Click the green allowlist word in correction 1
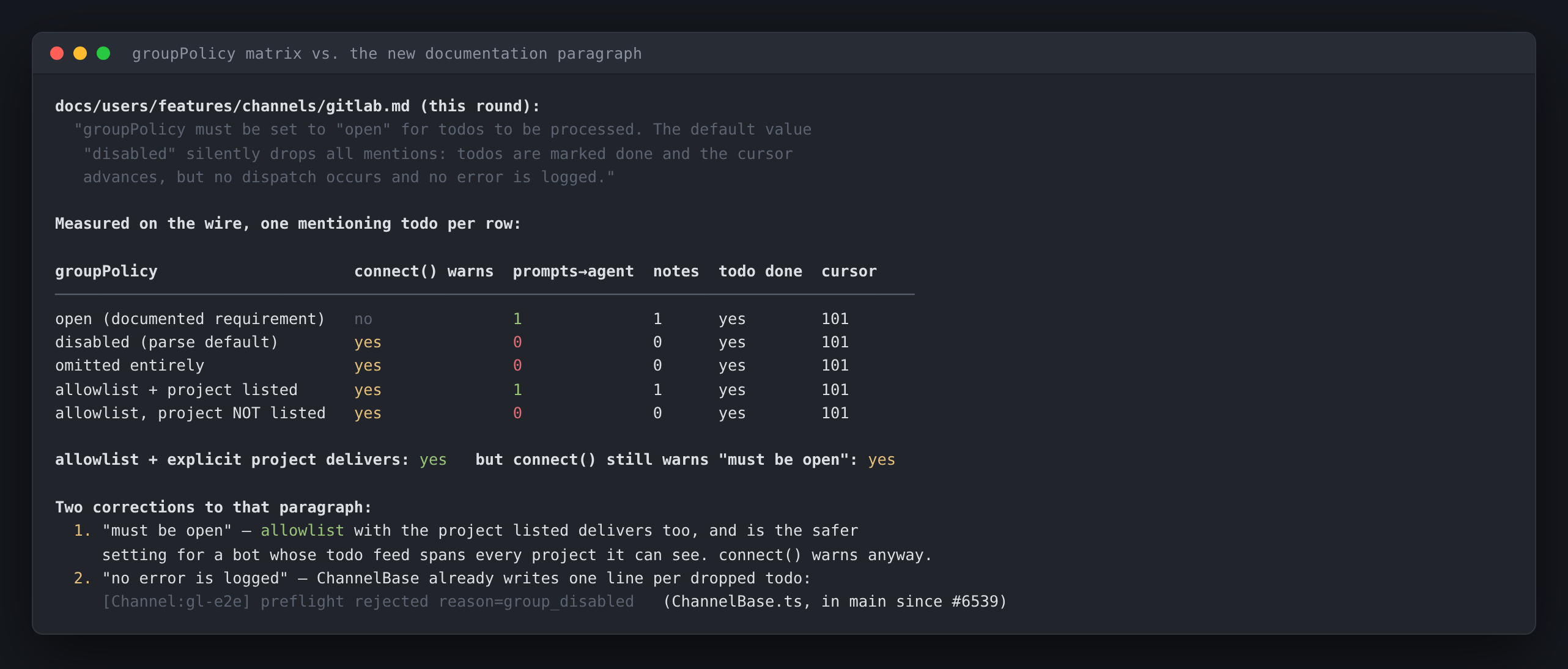 [302, 531]
